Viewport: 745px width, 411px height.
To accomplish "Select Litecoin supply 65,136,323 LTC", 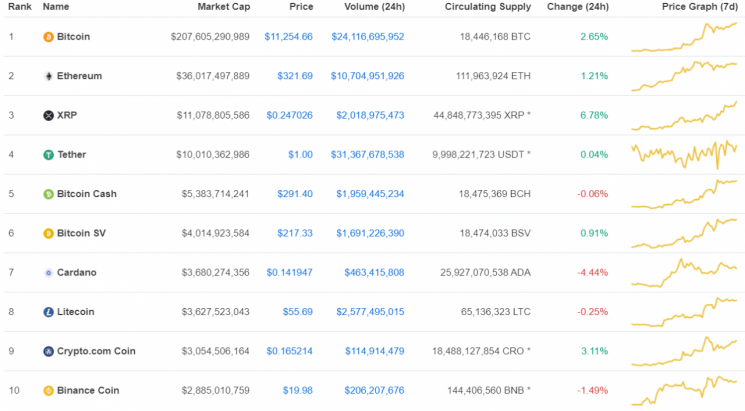I will 496,312.
